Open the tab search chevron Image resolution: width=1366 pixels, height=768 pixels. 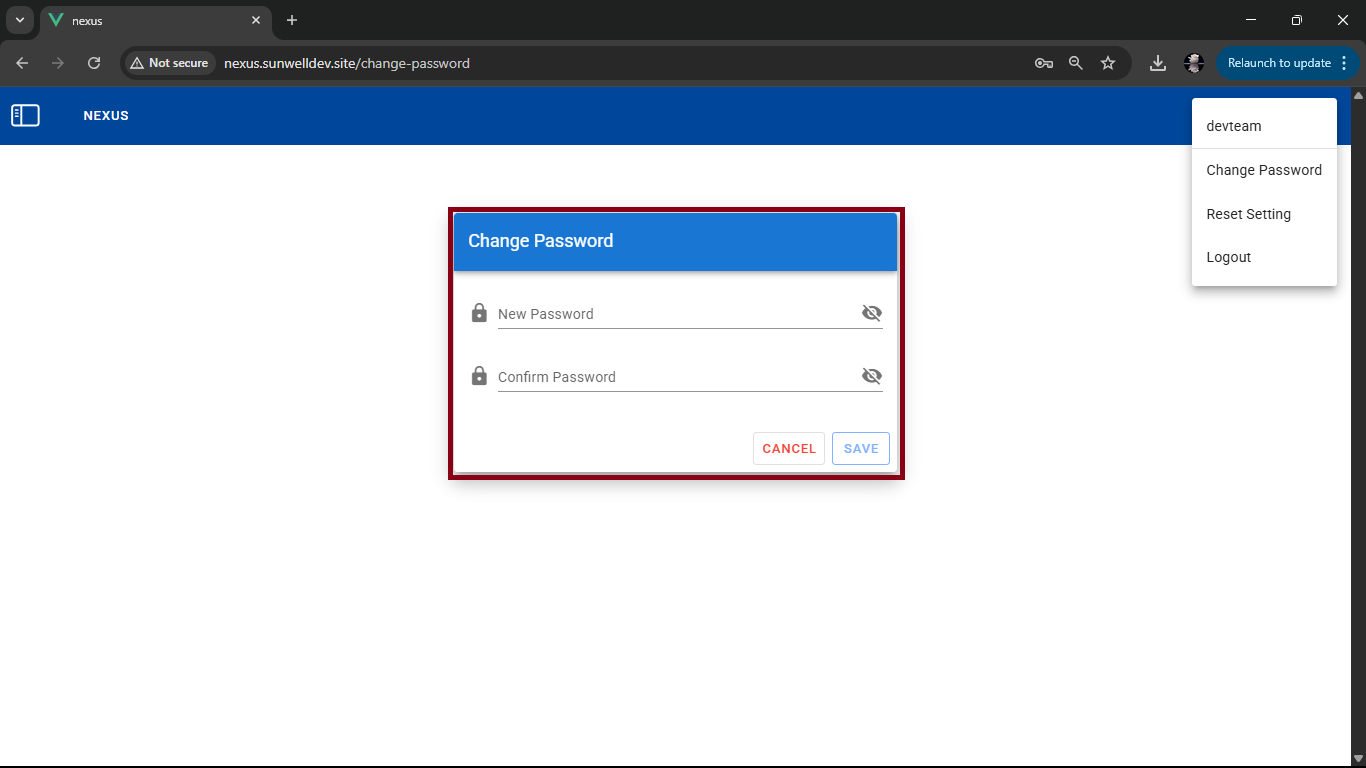19,19
